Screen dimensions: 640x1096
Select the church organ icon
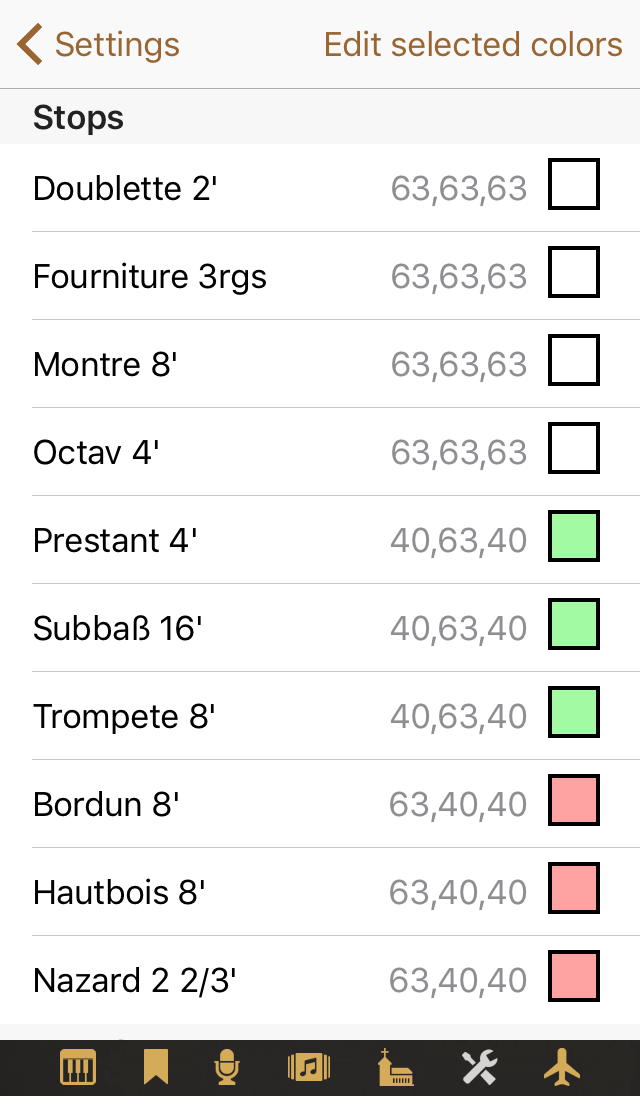click(395, 1068)
